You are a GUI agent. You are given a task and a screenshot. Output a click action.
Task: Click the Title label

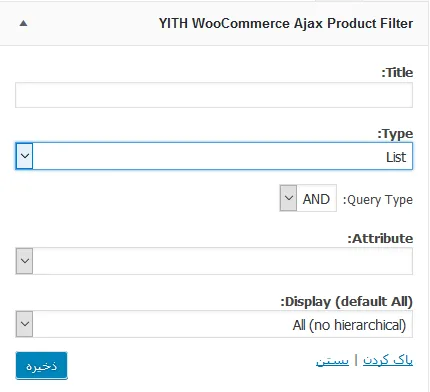tap(397, 72)
